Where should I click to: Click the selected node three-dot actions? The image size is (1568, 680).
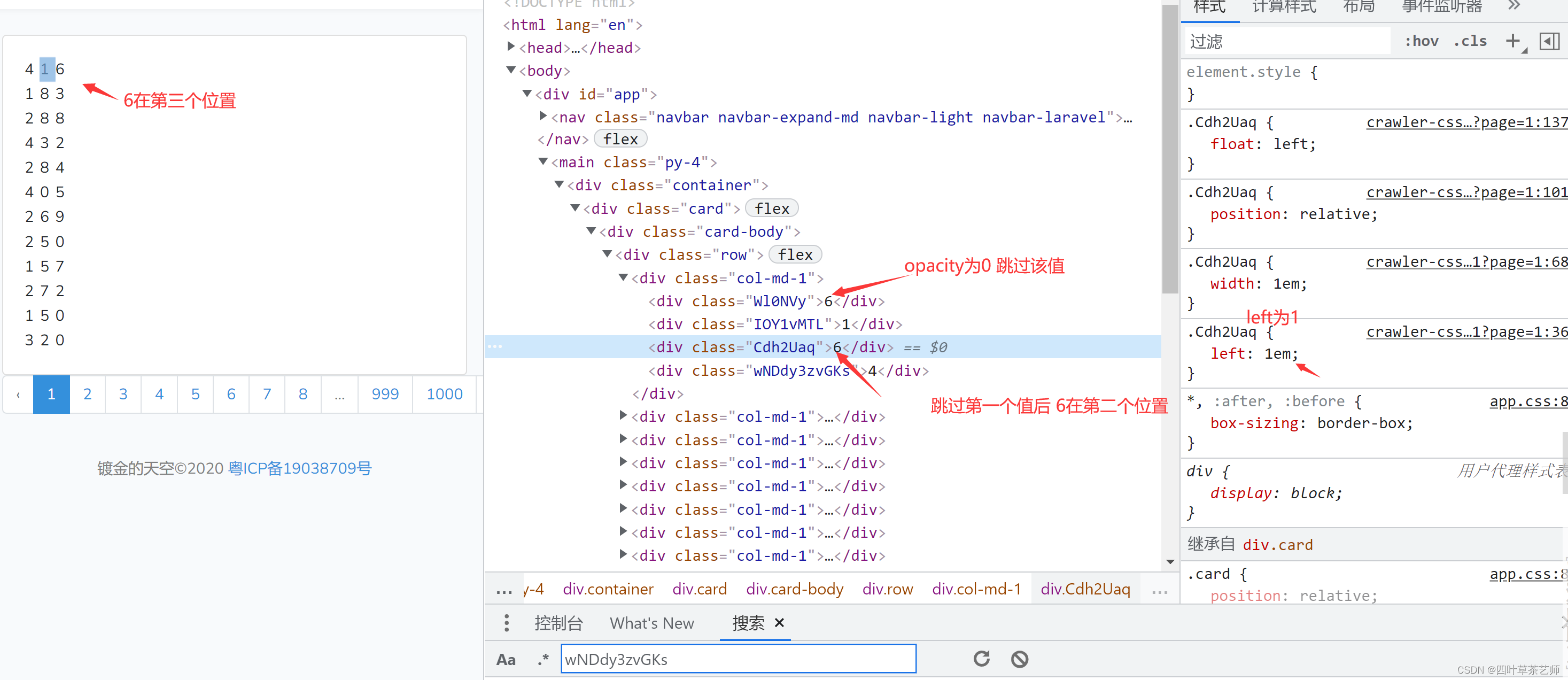[x=494, y=346]
